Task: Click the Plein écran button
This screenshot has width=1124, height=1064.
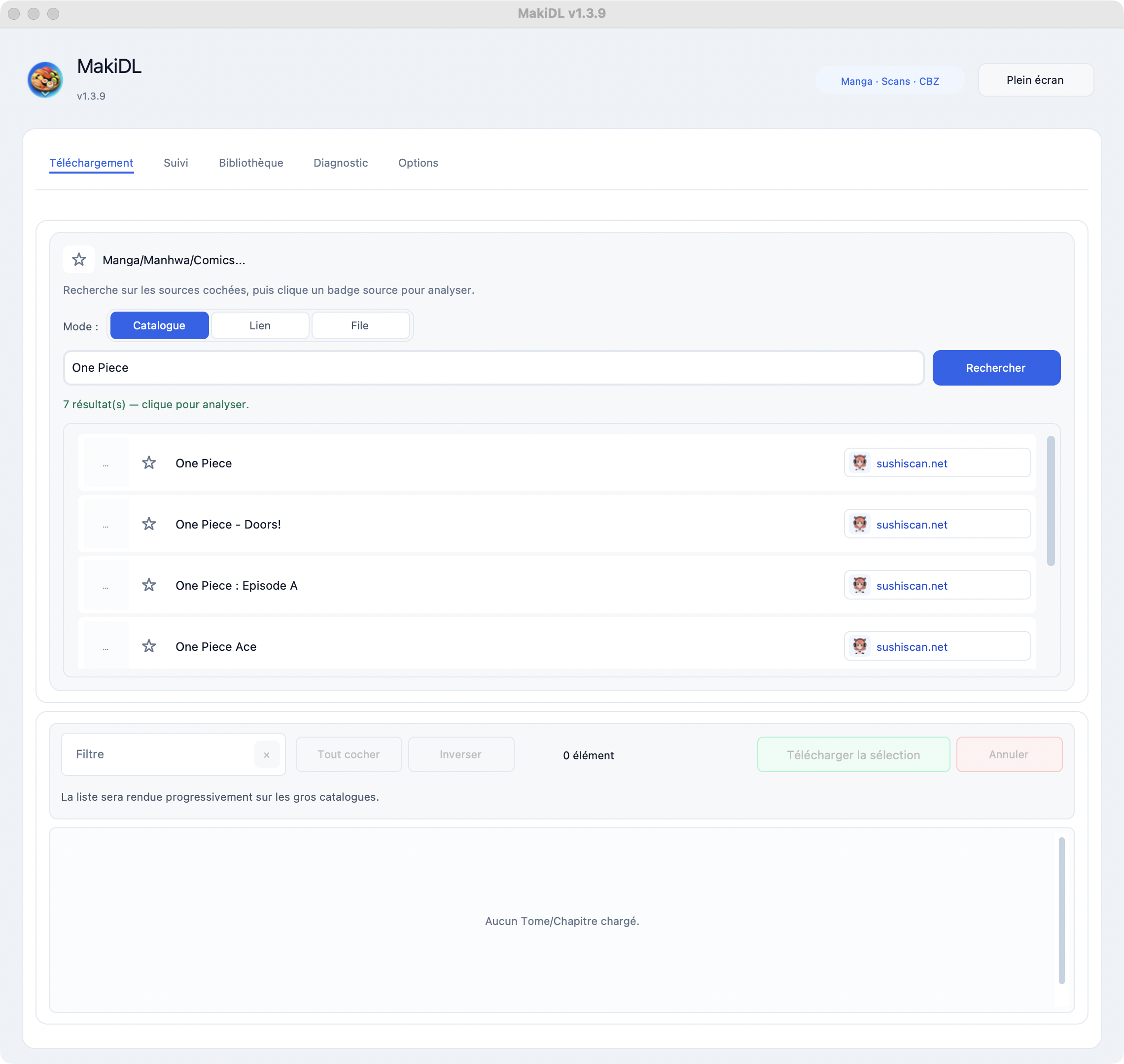Action: tap(1036, 80)
